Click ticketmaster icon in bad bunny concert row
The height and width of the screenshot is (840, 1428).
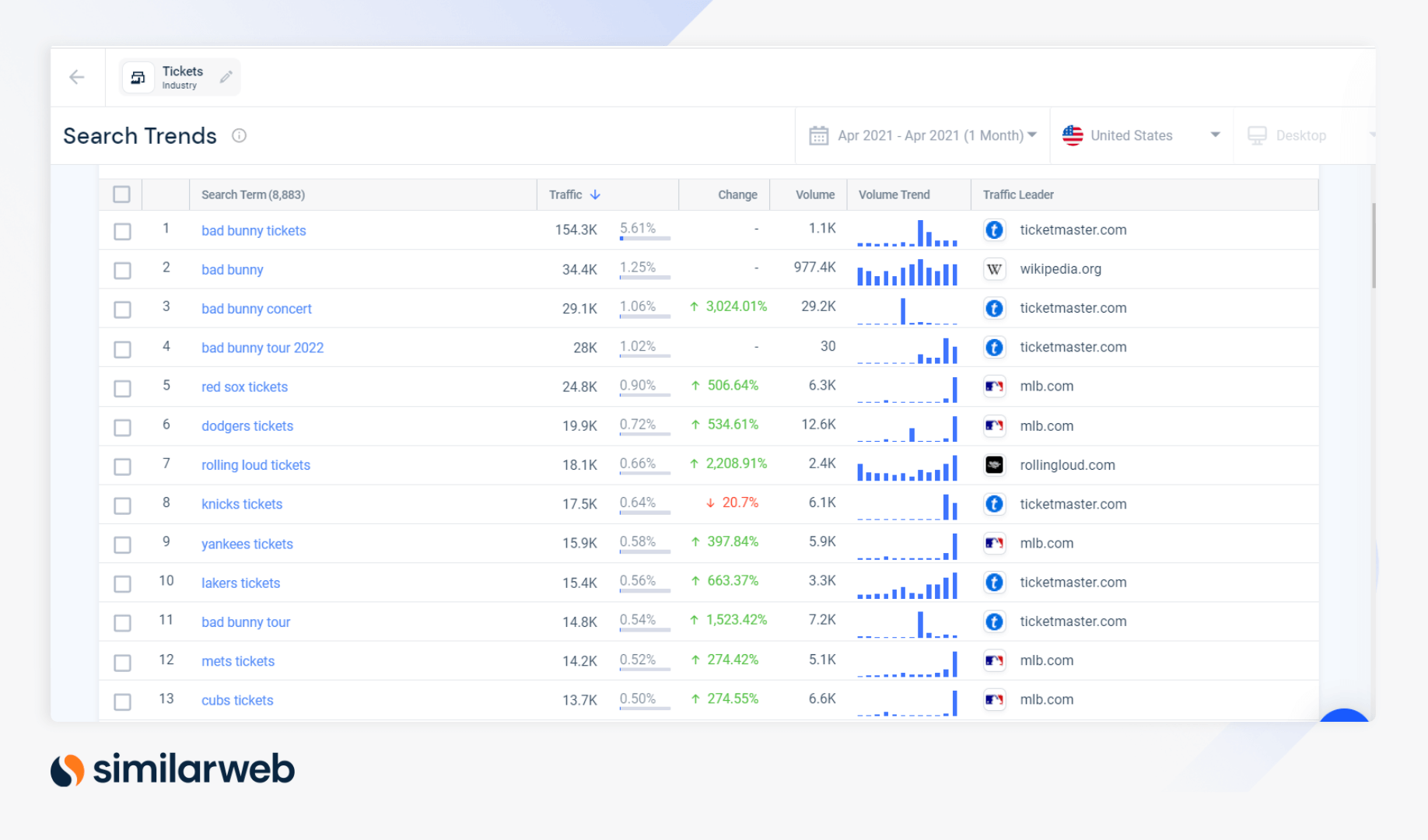(994, 308)
